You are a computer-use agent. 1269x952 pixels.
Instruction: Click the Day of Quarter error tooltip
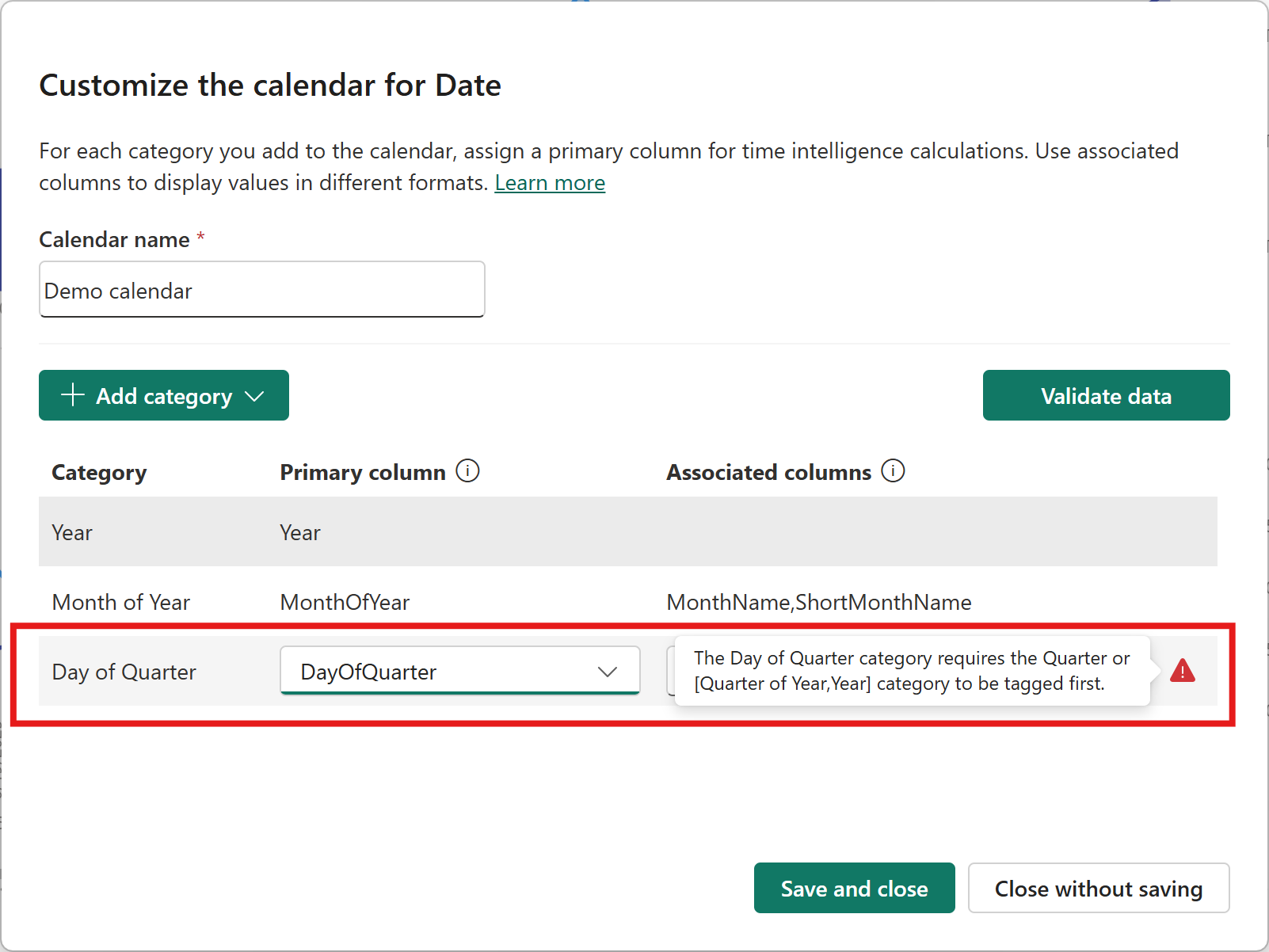pyautogui.click(x=912, y=671)
